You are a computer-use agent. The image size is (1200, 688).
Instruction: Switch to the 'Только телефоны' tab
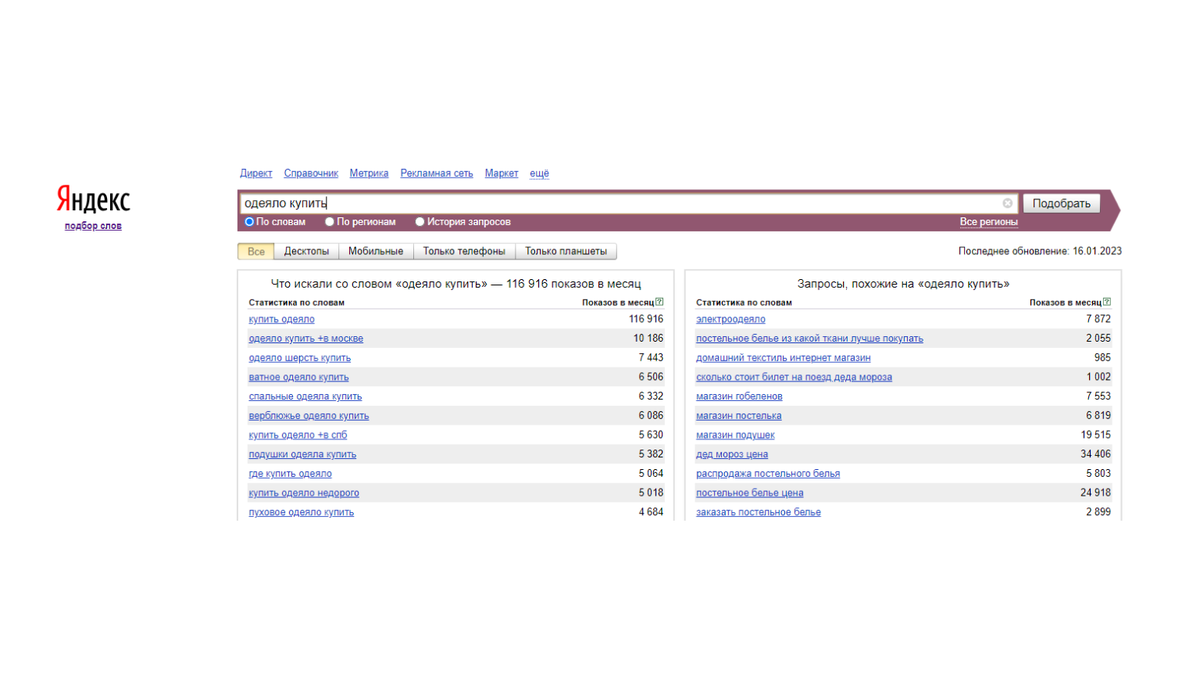464,251
